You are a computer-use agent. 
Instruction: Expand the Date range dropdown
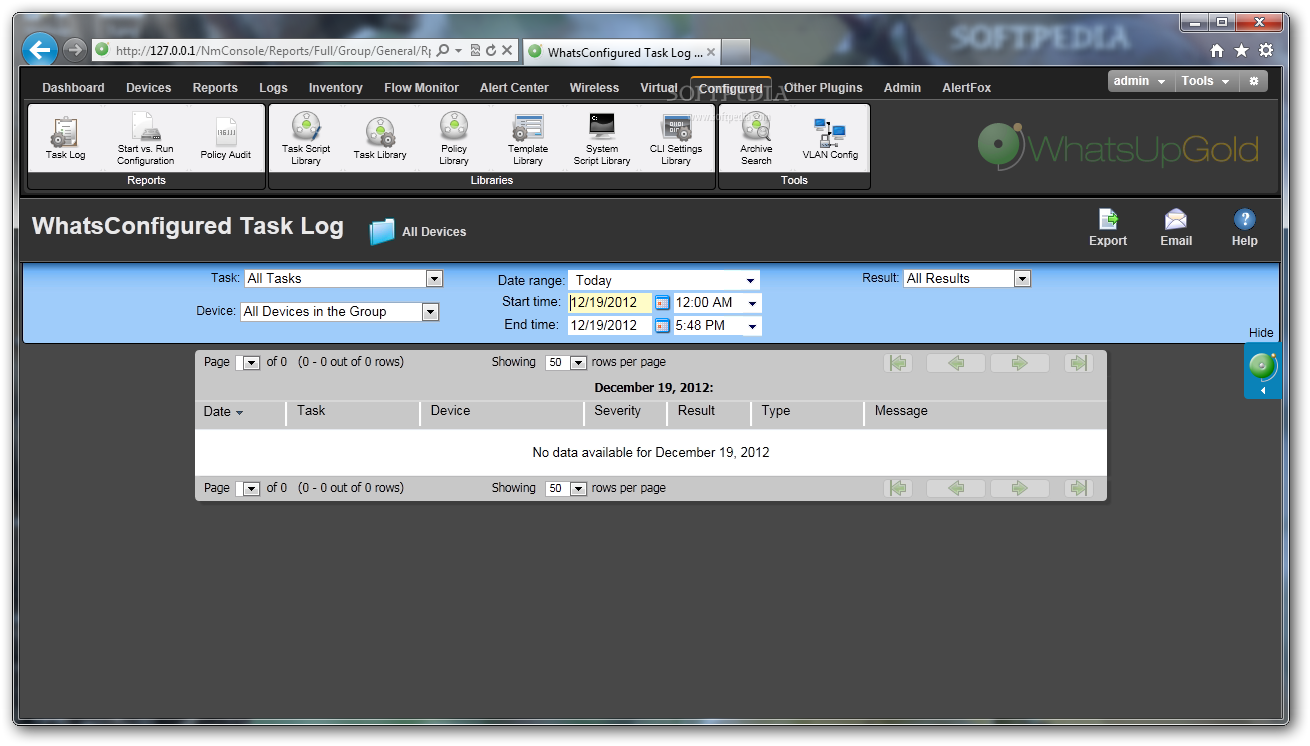[x=750, y=281]
